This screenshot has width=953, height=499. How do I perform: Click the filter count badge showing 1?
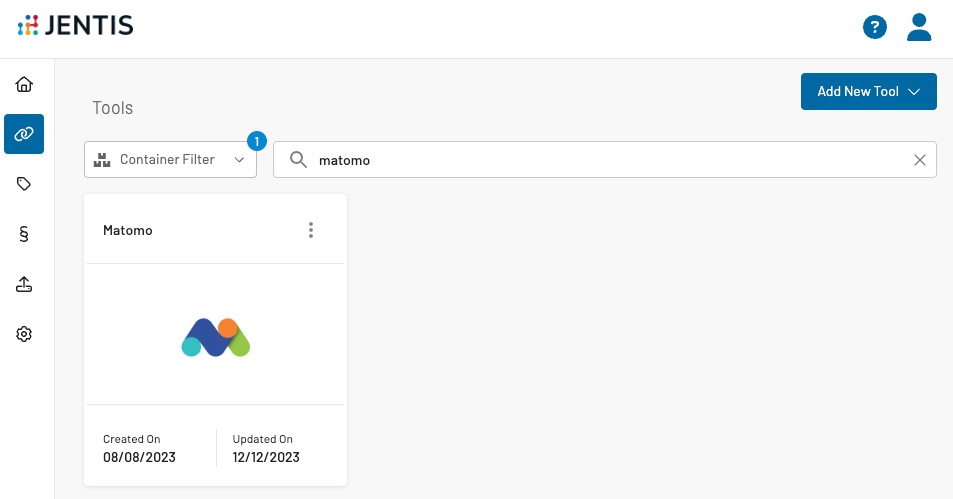point(256,141)
